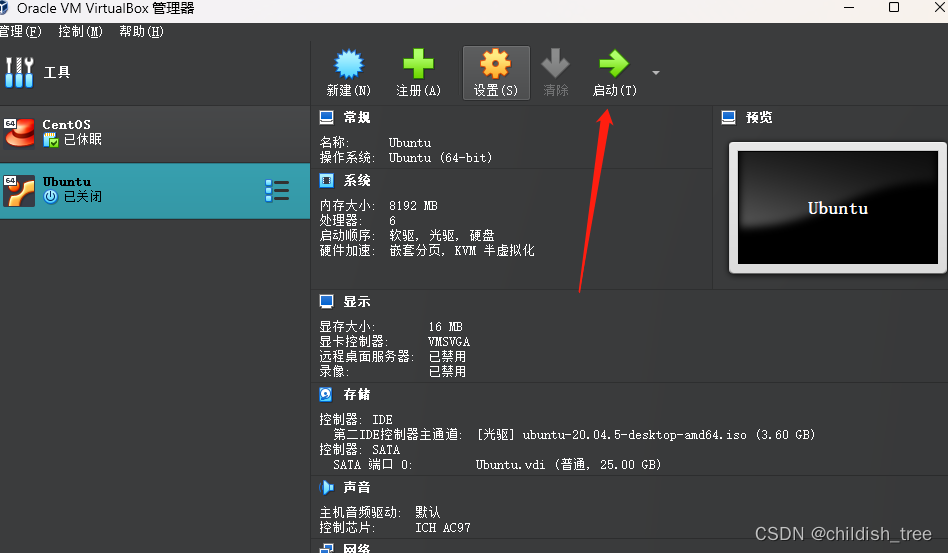Click the Ubuntu preview thumbnail
Image resolution: width=948 pixels, height=553 pixels.
click(x=838, y=207)
